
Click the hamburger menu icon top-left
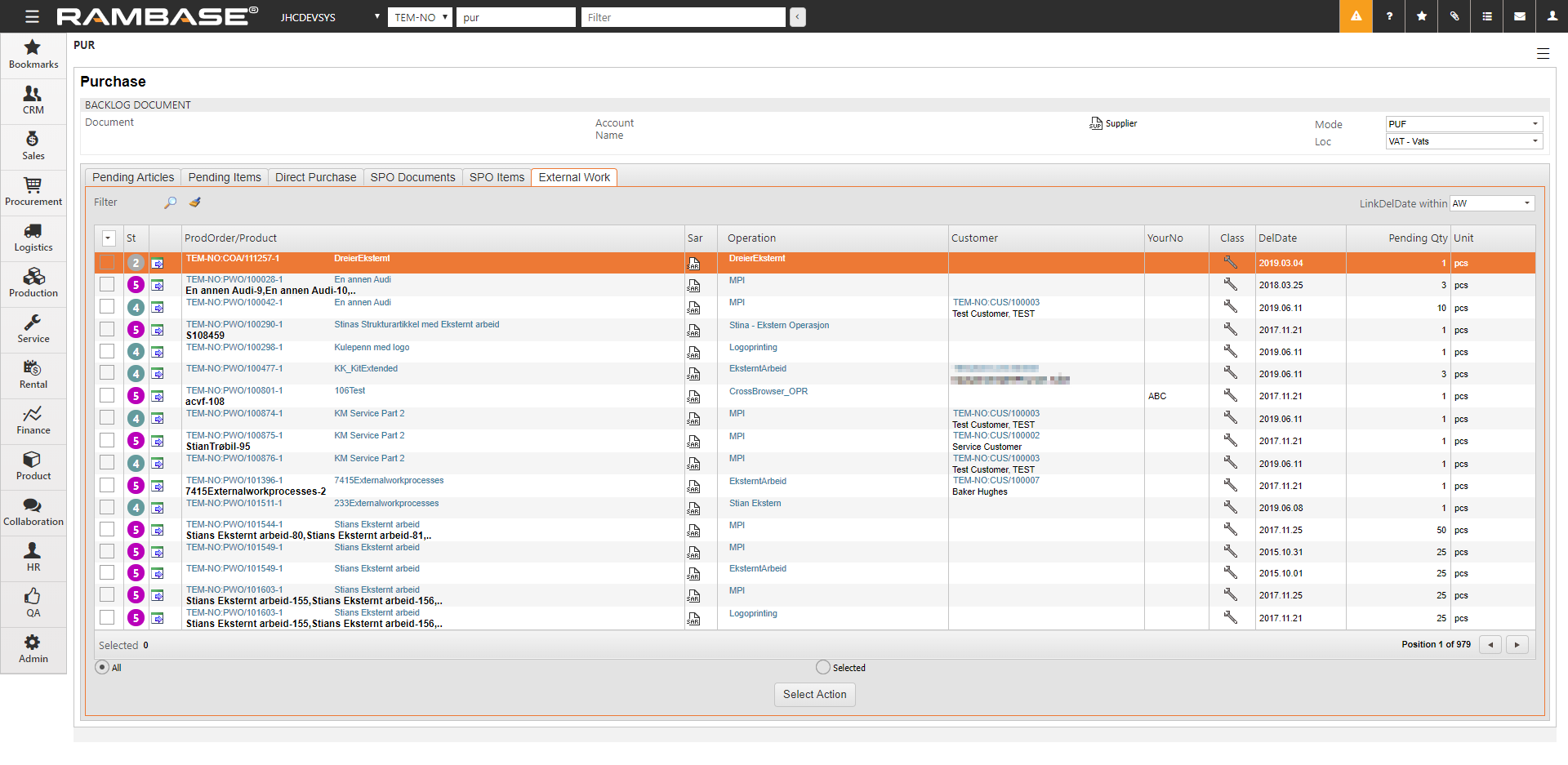[x=32, y=16]
